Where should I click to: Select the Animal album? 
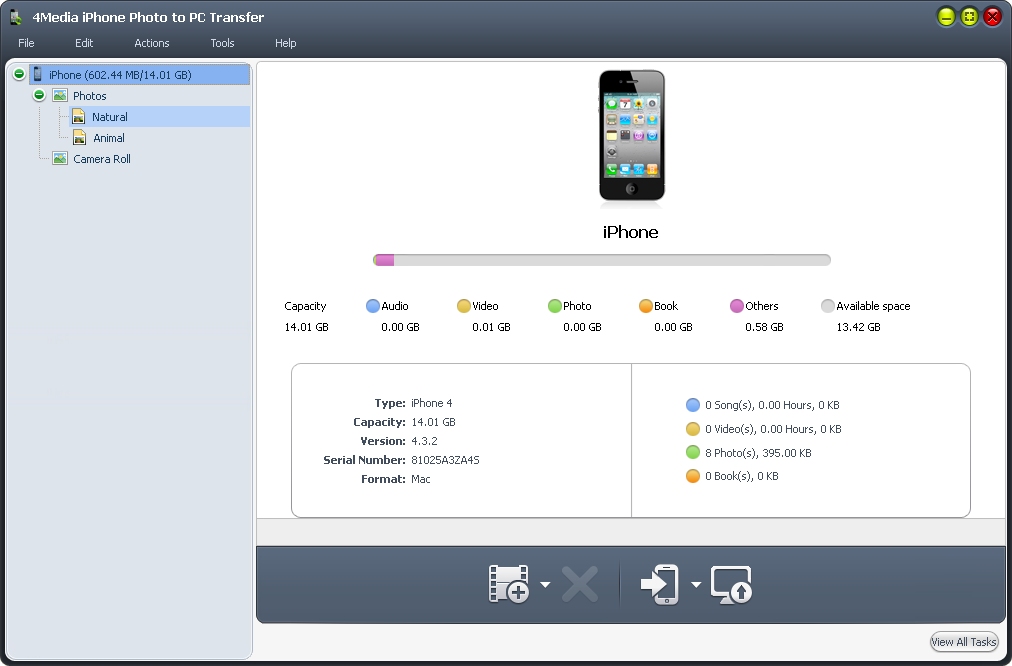tap(109, 138)
